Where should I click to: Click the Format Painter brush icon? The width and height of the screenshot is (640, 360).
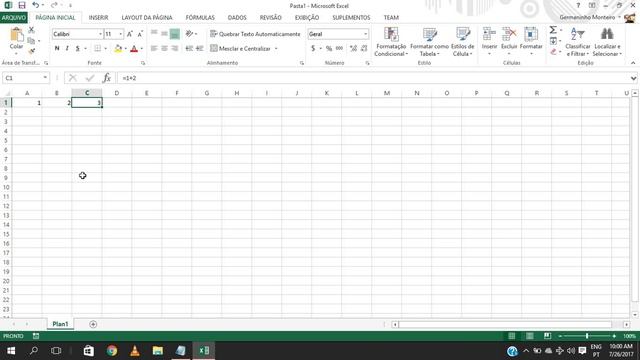(x=31, y=51)
